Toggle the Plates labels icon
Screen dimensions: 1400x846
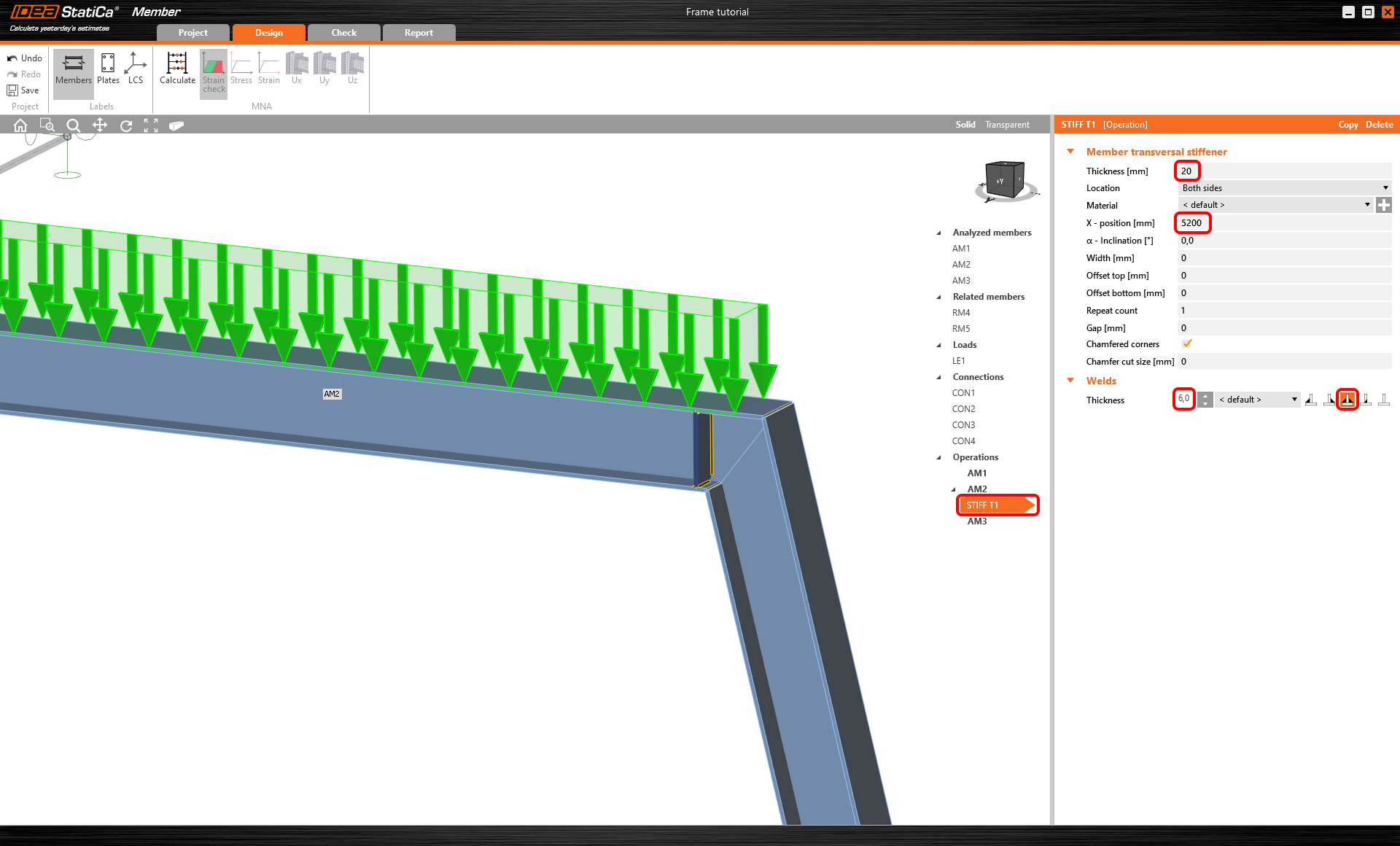coord(108,68)
